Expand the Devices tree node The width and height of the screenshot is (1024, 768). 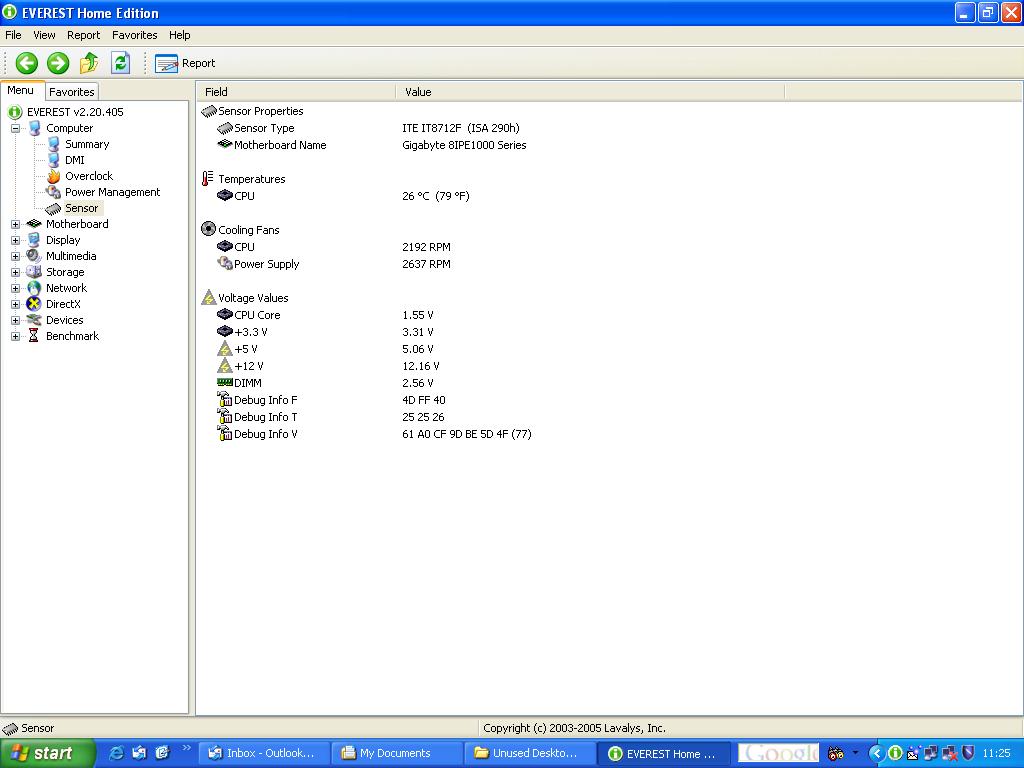coord(16,321)
